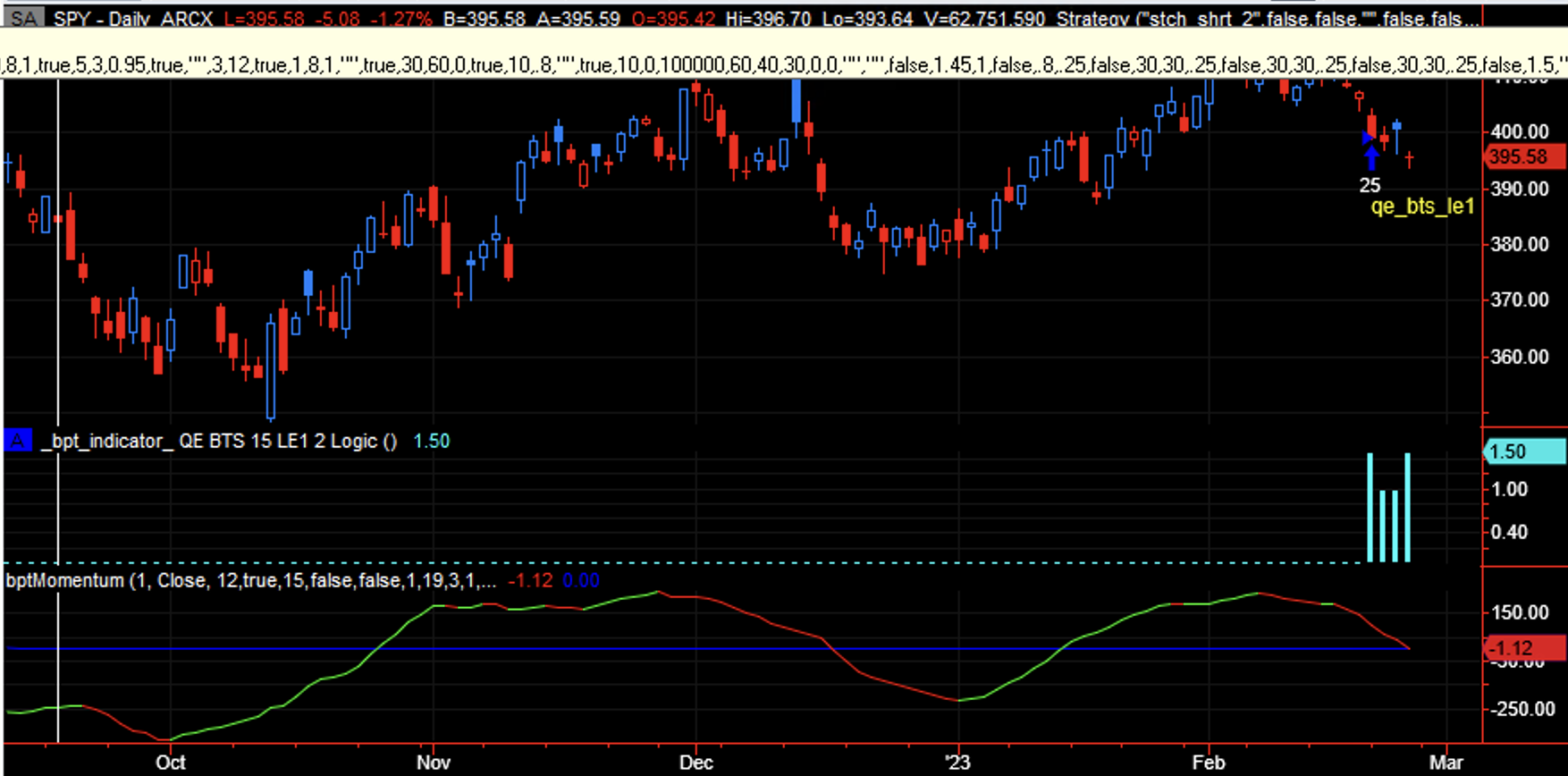Click the Feb label on the time axis
This screenshot has height=776, width=1568.
(1208, 763)
